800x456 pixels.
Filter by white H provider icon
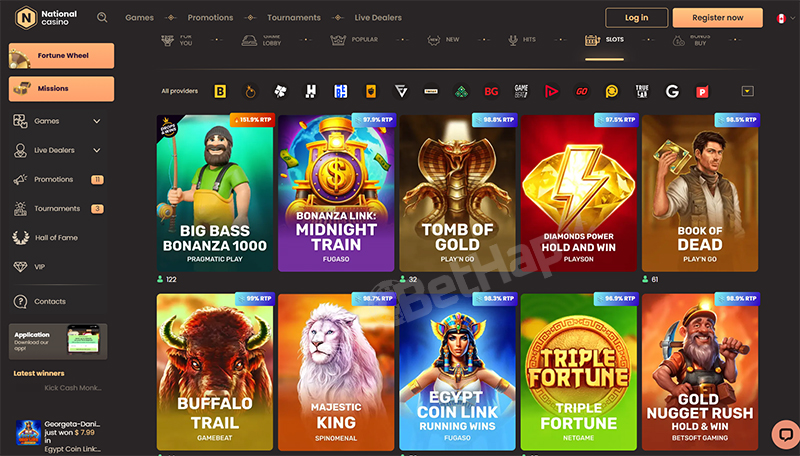(x=311, y=91)
